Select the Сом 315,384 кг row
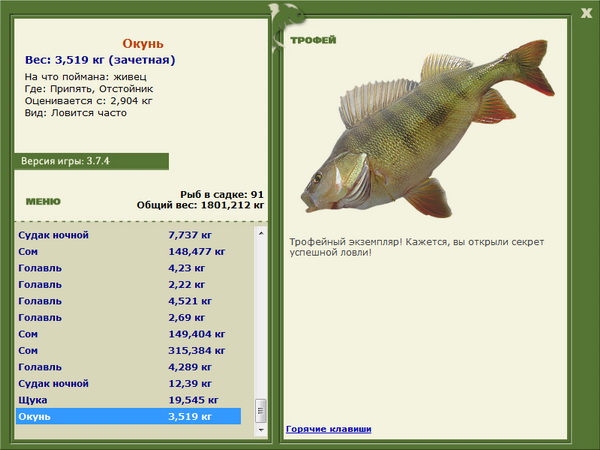 coord(129,350)
